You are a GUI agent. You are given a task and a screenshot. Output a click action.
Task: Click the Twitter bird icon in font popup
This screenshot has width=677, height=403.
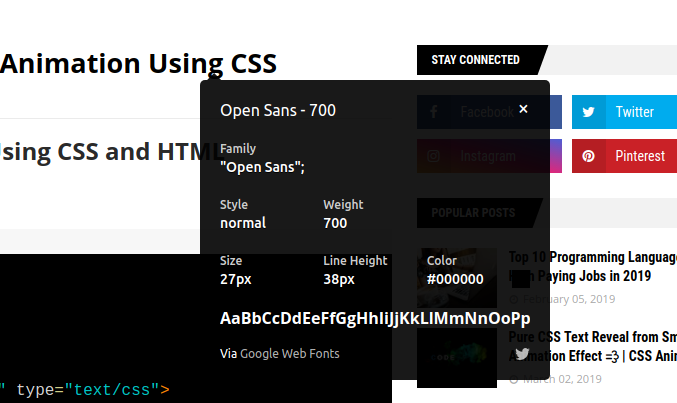[x=522, y=353]
